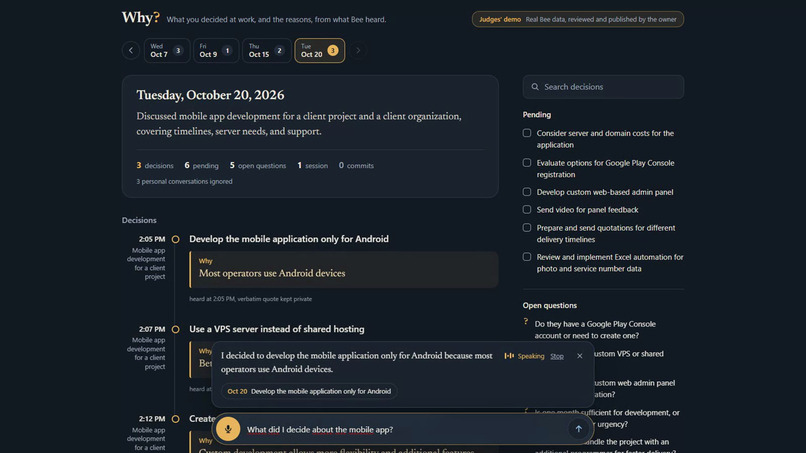Click the 2:07 PM timeline marker dot

175,329
